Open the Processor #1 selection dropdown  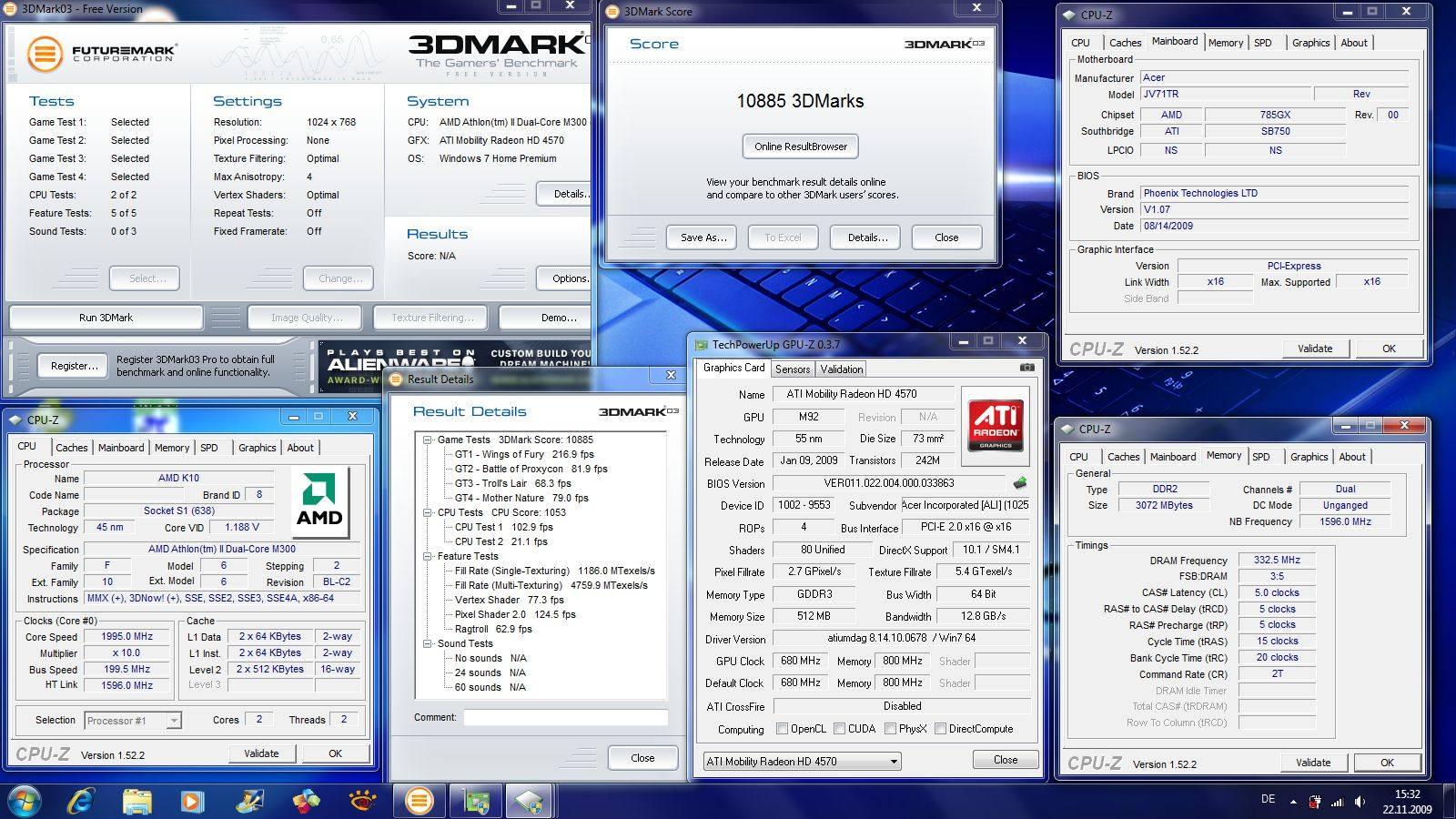[x=133, y=721]
